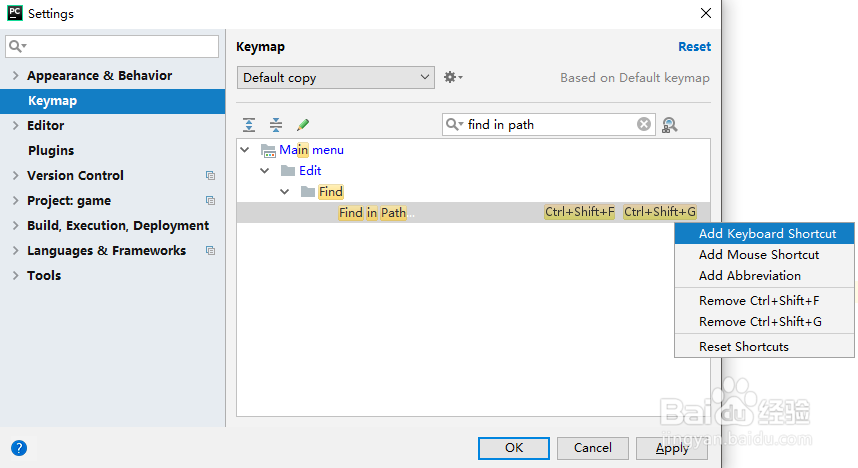Expand the Tools settings section
The image size is (858, 468).
click(15, 275)
